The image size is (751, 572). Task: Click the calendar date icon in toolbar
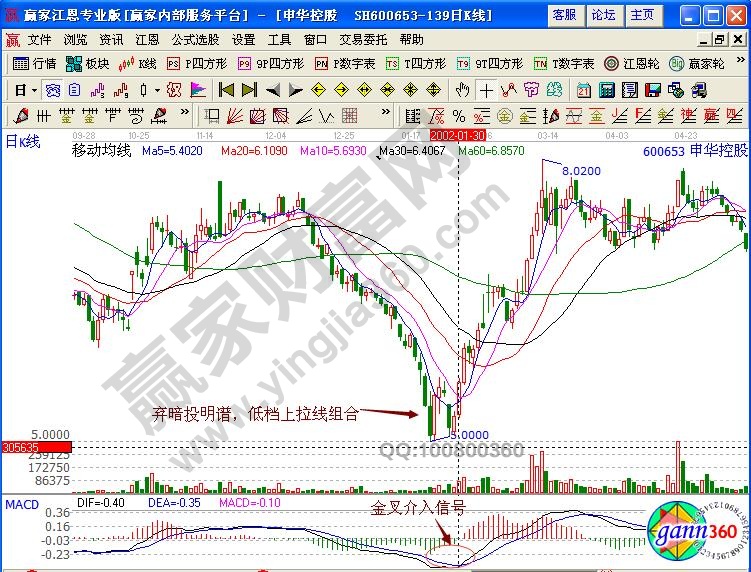pyautogui.click(x=583, y=89)
